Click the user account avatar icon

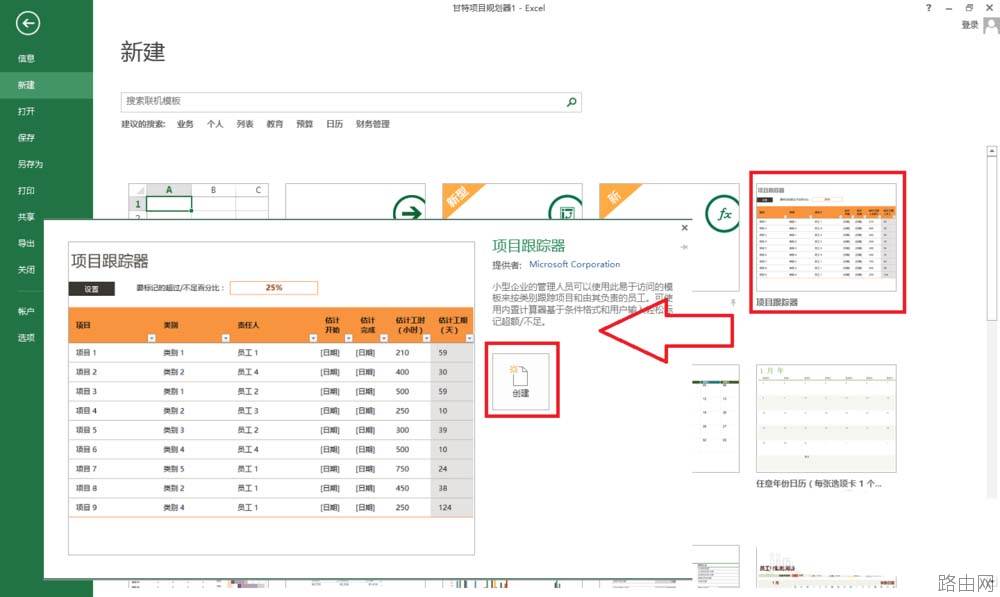991,25
